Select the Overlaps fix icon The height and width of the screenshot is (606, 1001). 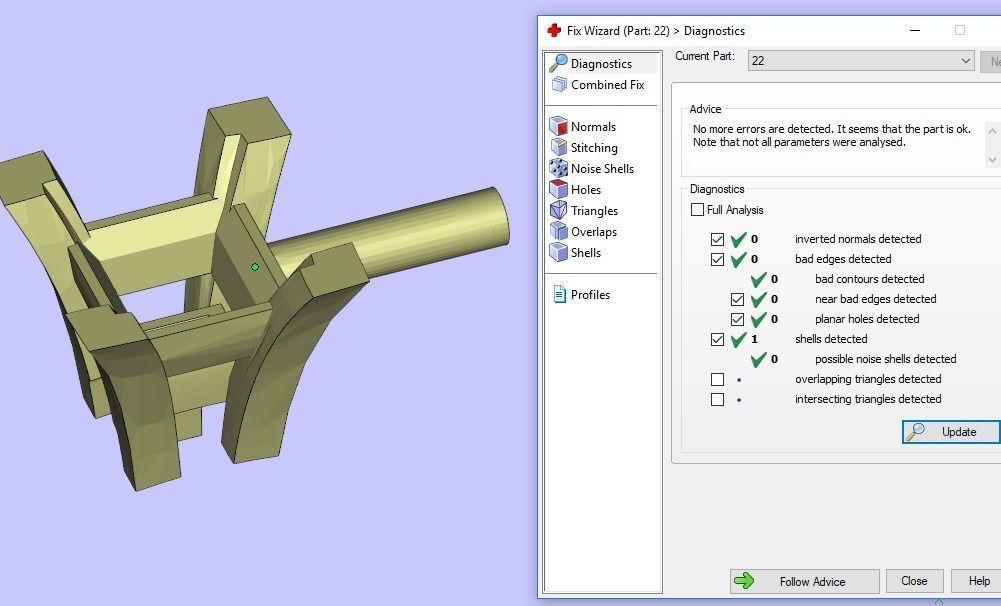pyautogui.click(x=559, y=231)
